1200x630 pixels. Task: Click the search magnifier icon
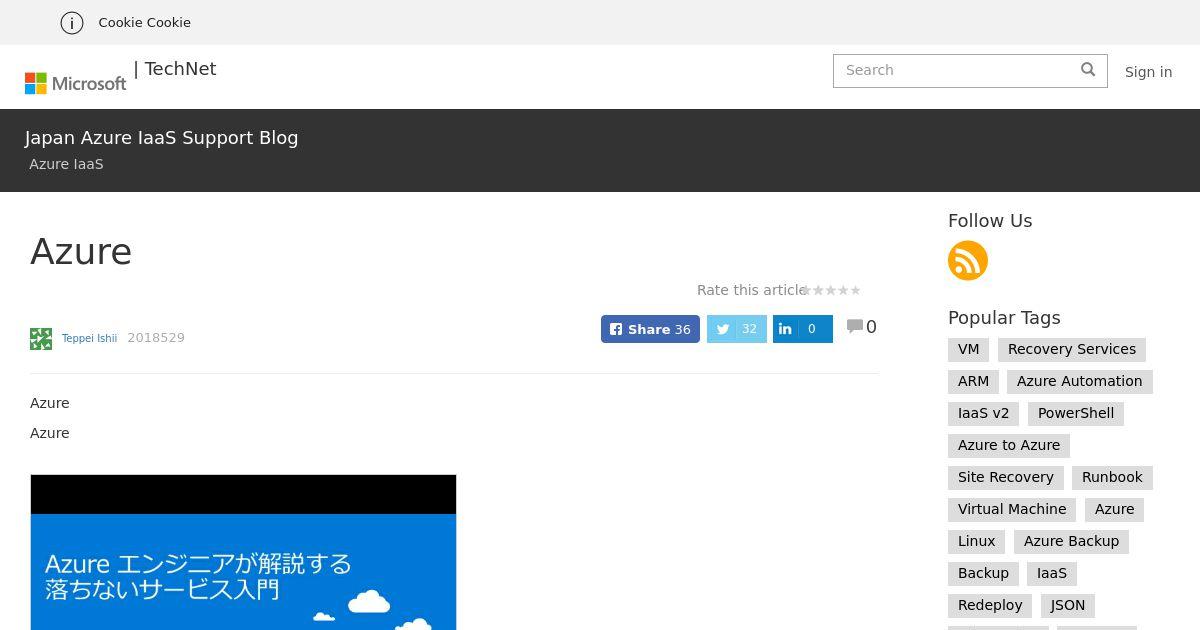pyautogui.click(x=1088, y=69)
